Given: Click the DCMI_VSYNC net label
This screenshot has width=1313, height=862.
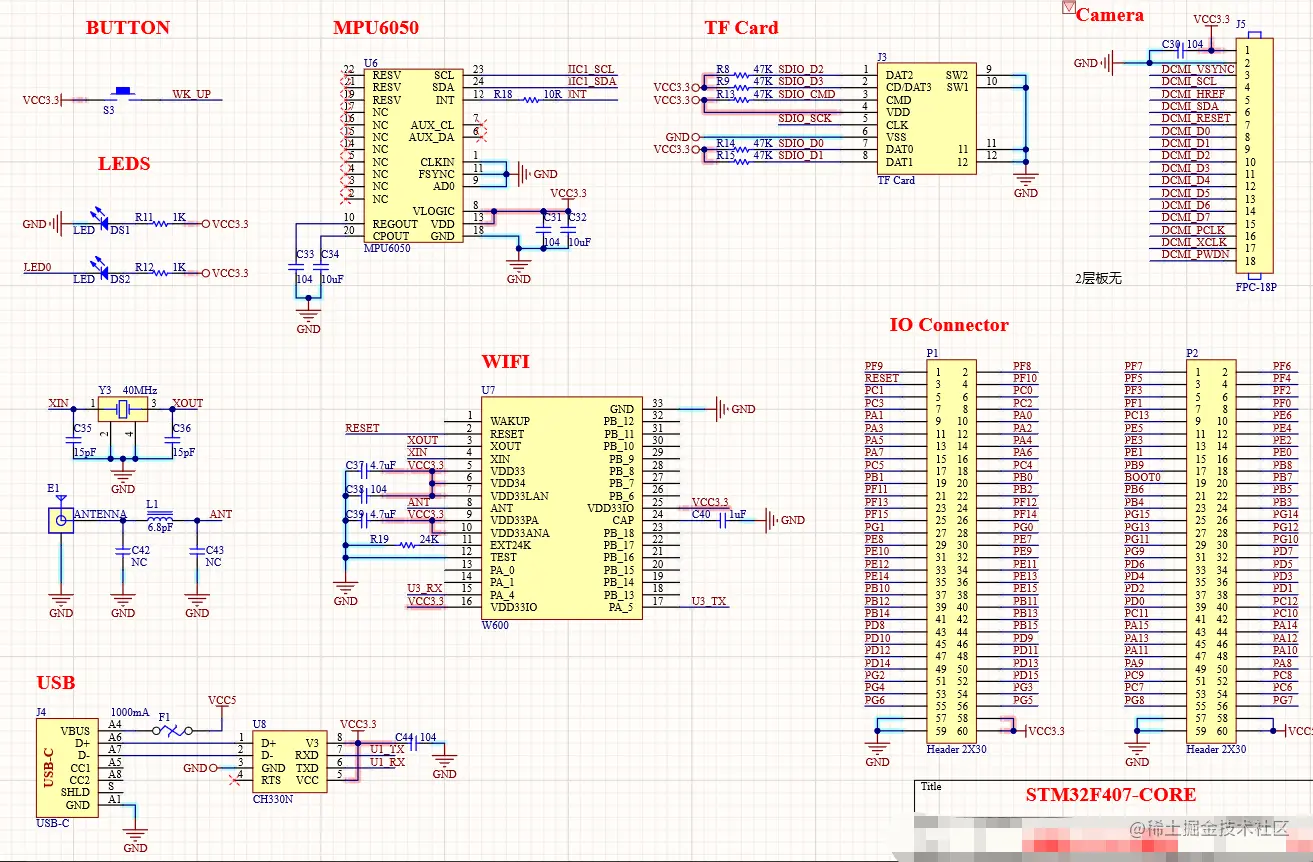Looking at the screenshot, I should click(x=1198, y=69).
